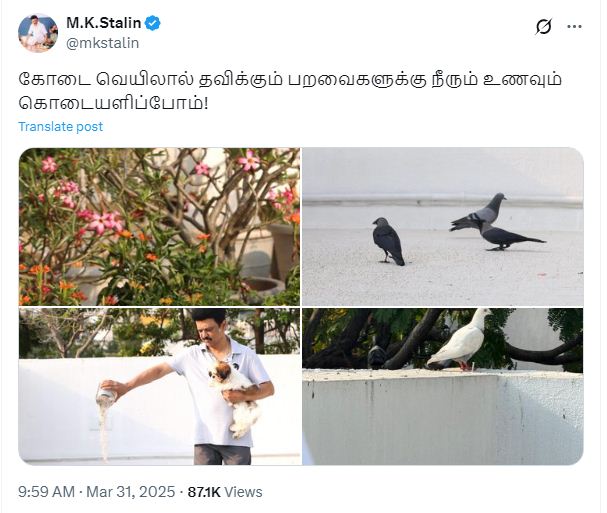Click the container pouring water

coord(107,393)
